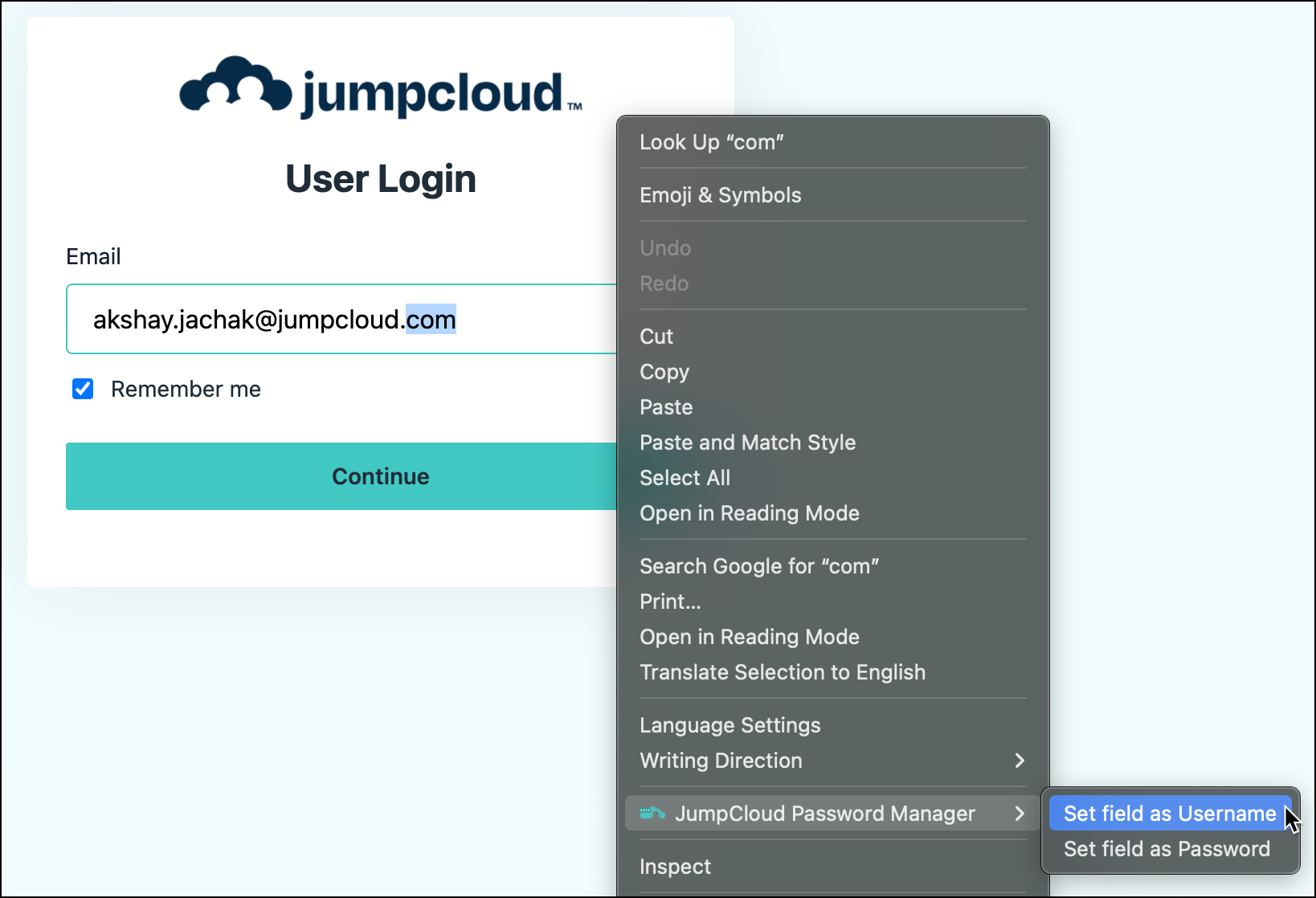Screen dimensions: 1316x898
Task: Click Search Google for "com"
Action: [x=758, y=566]
